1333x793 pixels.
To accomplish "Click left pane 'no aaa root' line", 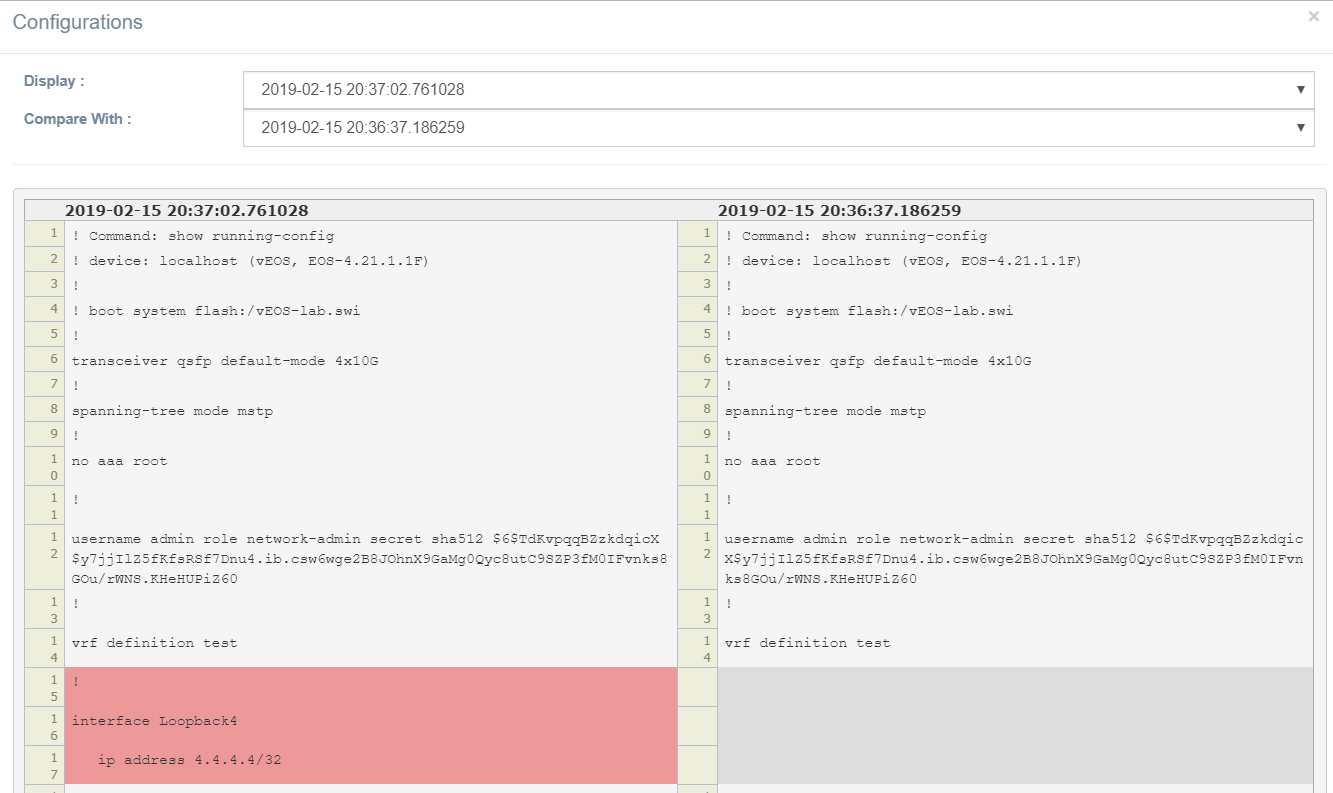I will [x=119, y=461].
